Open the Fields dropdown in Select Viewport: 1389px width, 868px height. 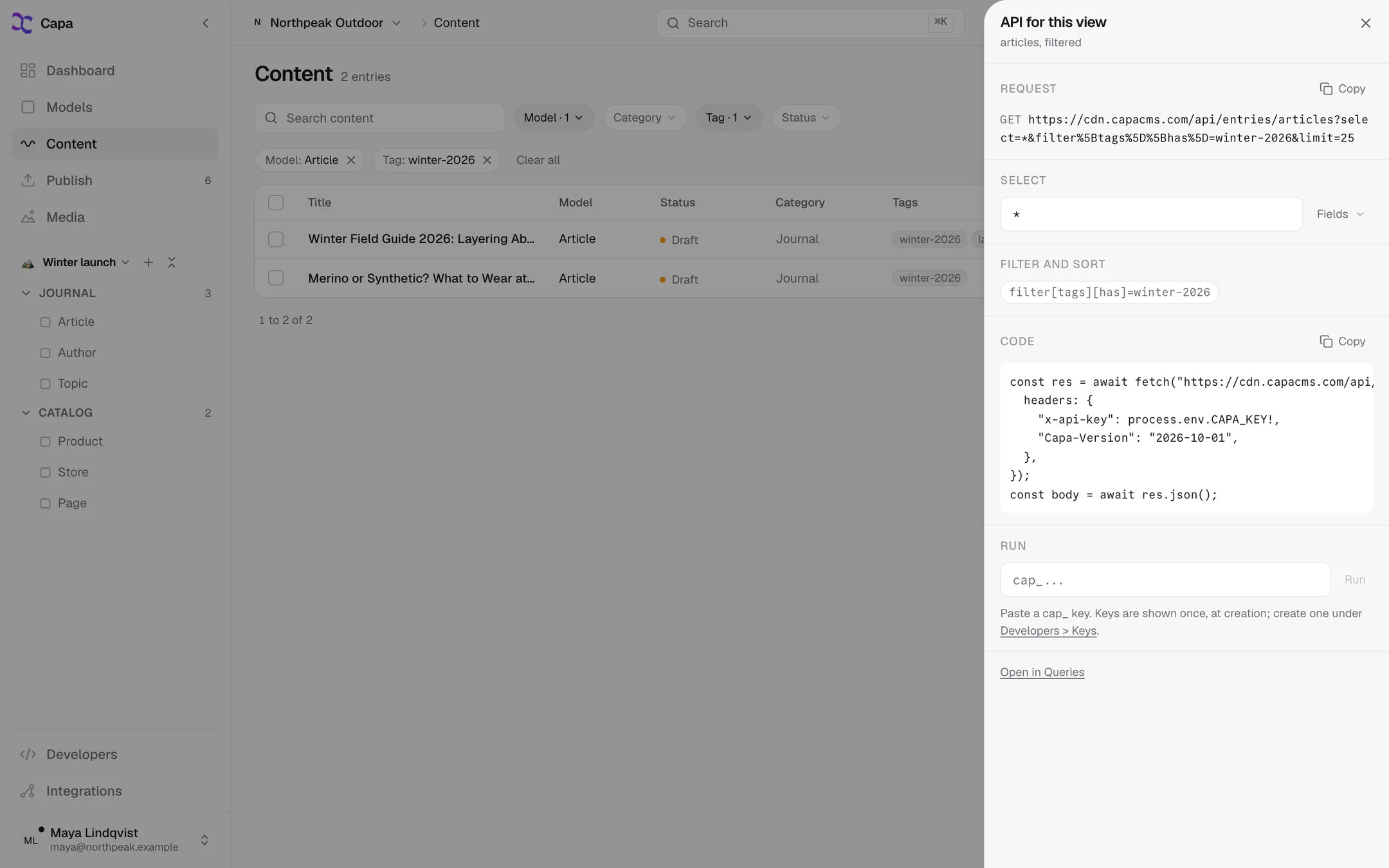[x=1340, y=214]
